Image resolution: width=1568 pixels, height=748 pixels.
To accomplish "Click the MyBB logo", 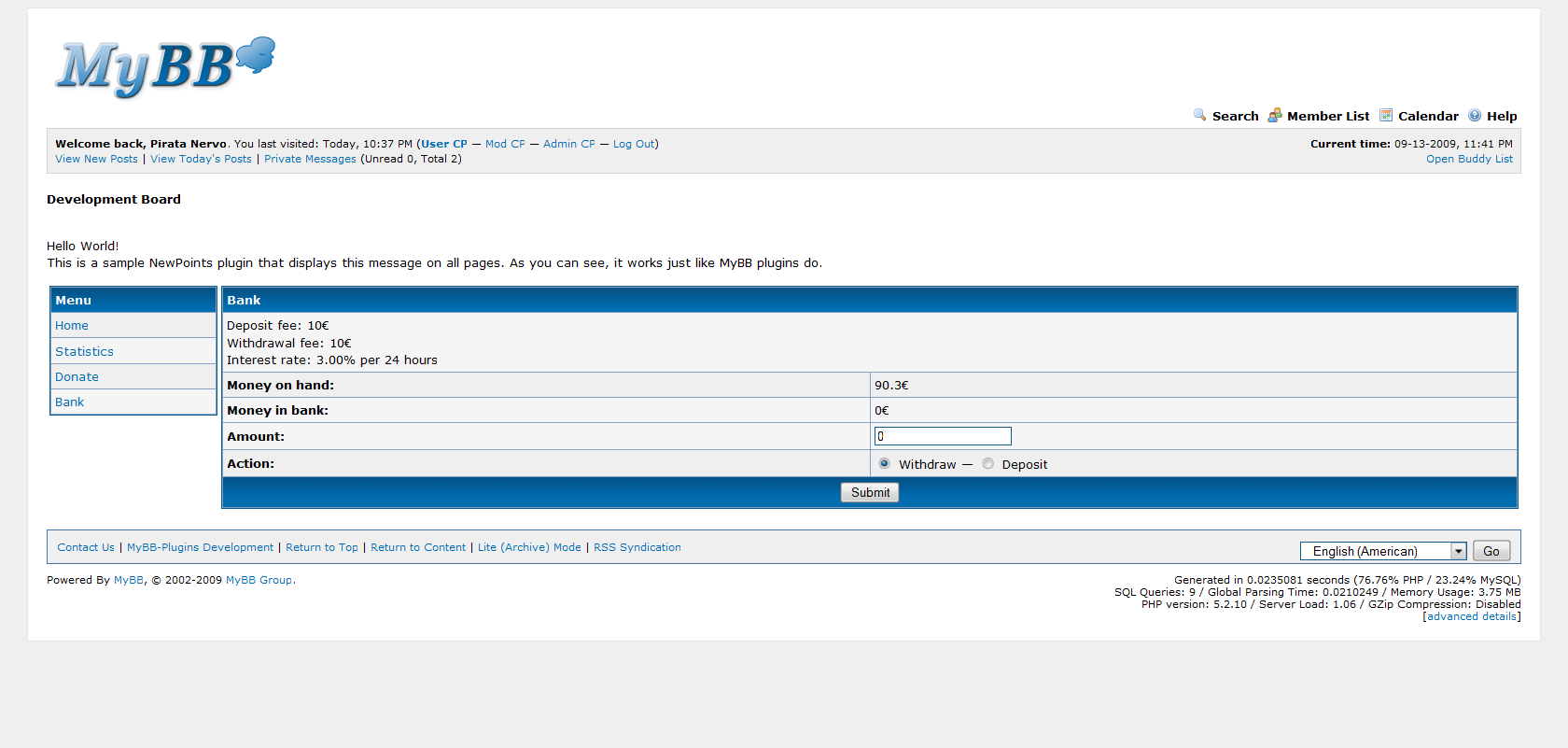I will [166, 66].
